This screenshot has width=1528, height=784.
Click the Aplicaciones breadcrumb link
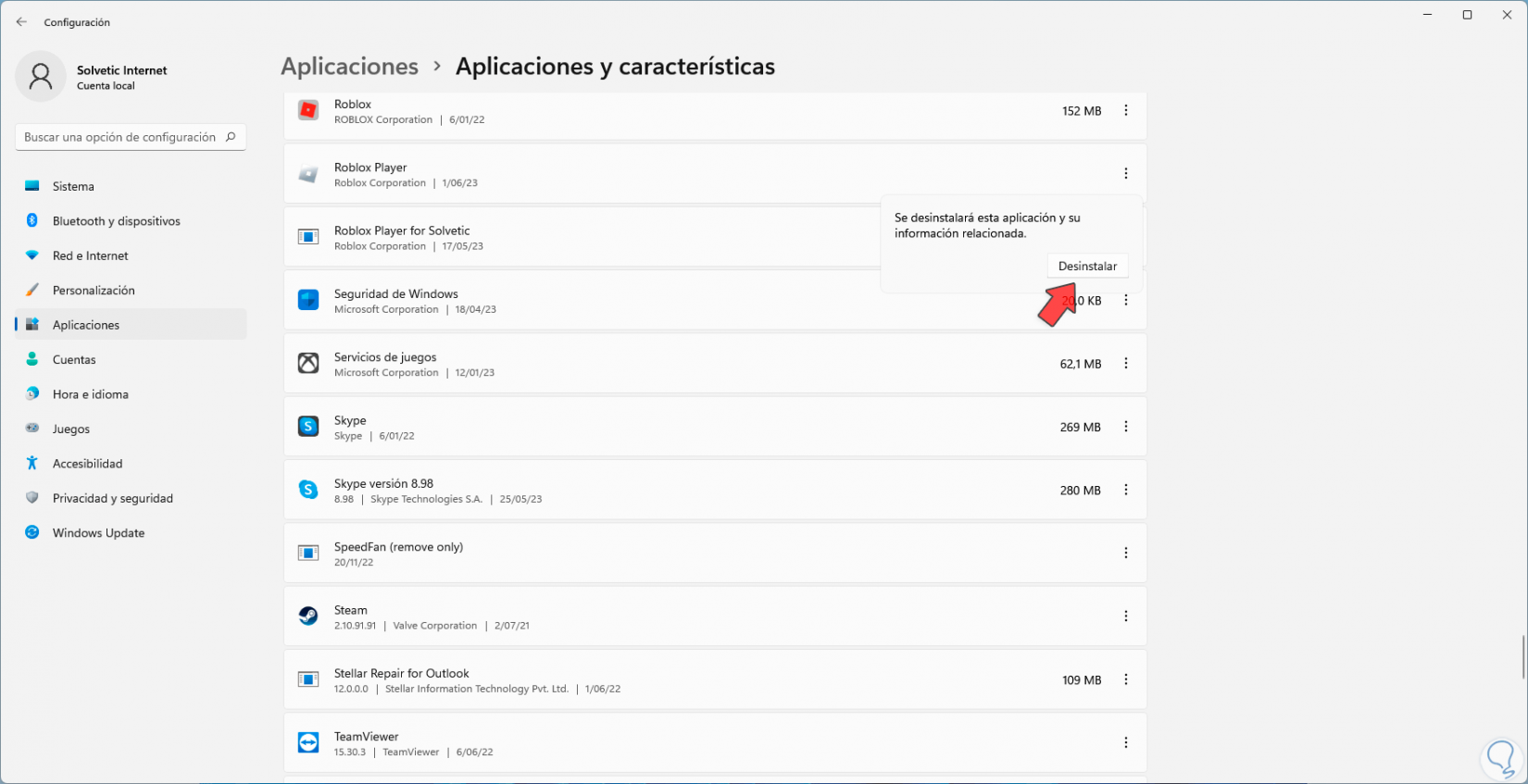[x=349, y=67]
